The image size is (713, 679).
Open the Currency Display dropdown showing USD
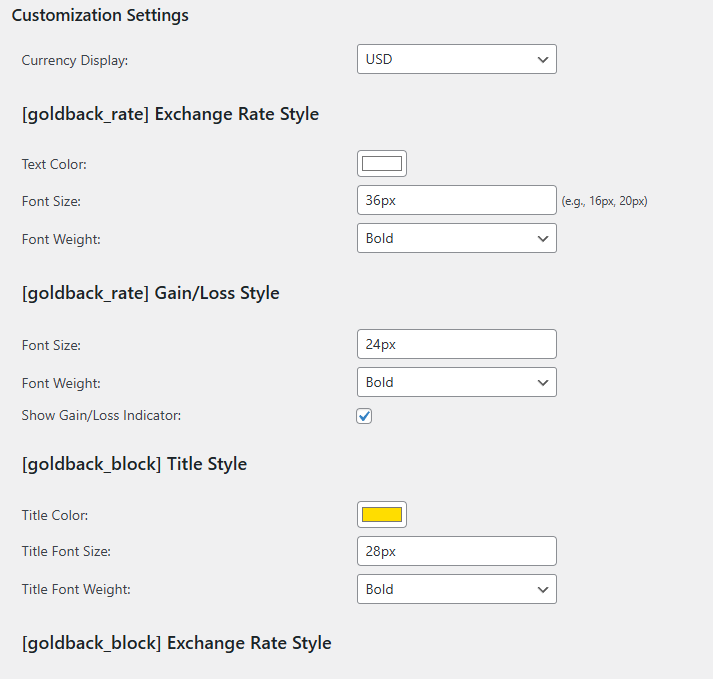coord(456,59)
